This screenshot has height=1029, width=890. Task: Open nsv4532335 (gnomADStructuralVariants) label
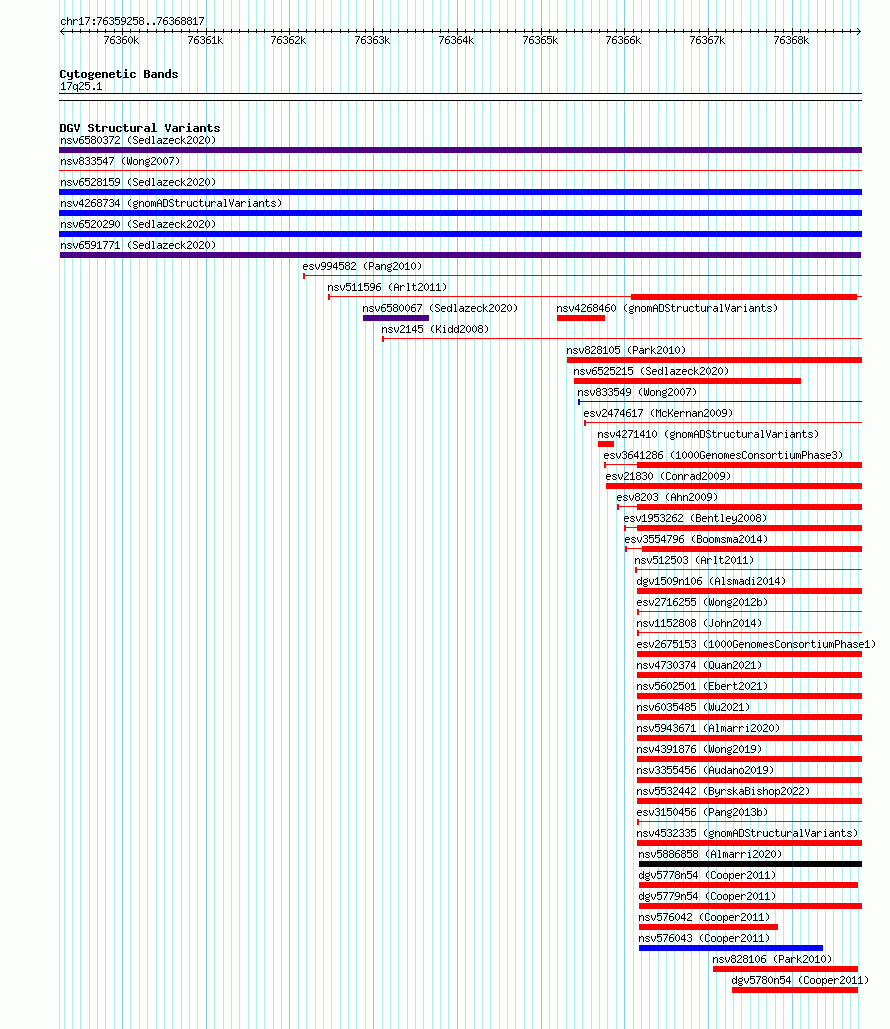pyautogui.click(x=747, y=833)
